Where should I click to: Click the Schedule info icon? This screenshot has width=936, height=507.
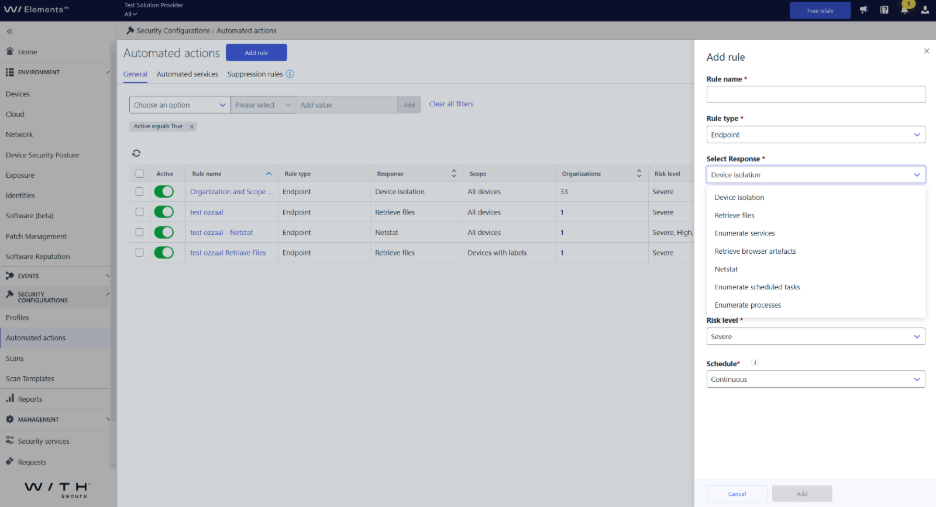[755, 362]
